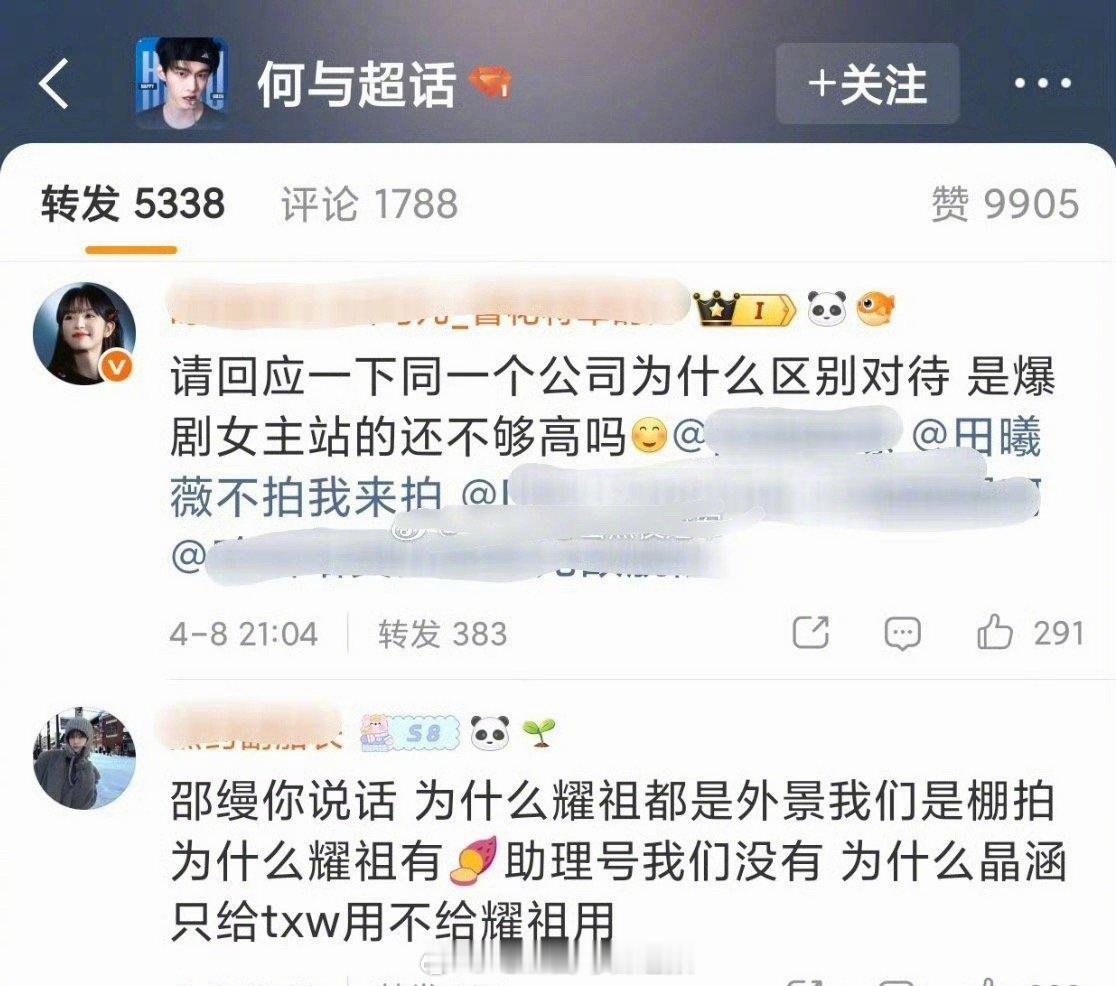Image resolution: width=1116 pixels, height=986 pixels.
Task: Like the first comment with thumbs-up icon
Action: click(x=994, y=631)
